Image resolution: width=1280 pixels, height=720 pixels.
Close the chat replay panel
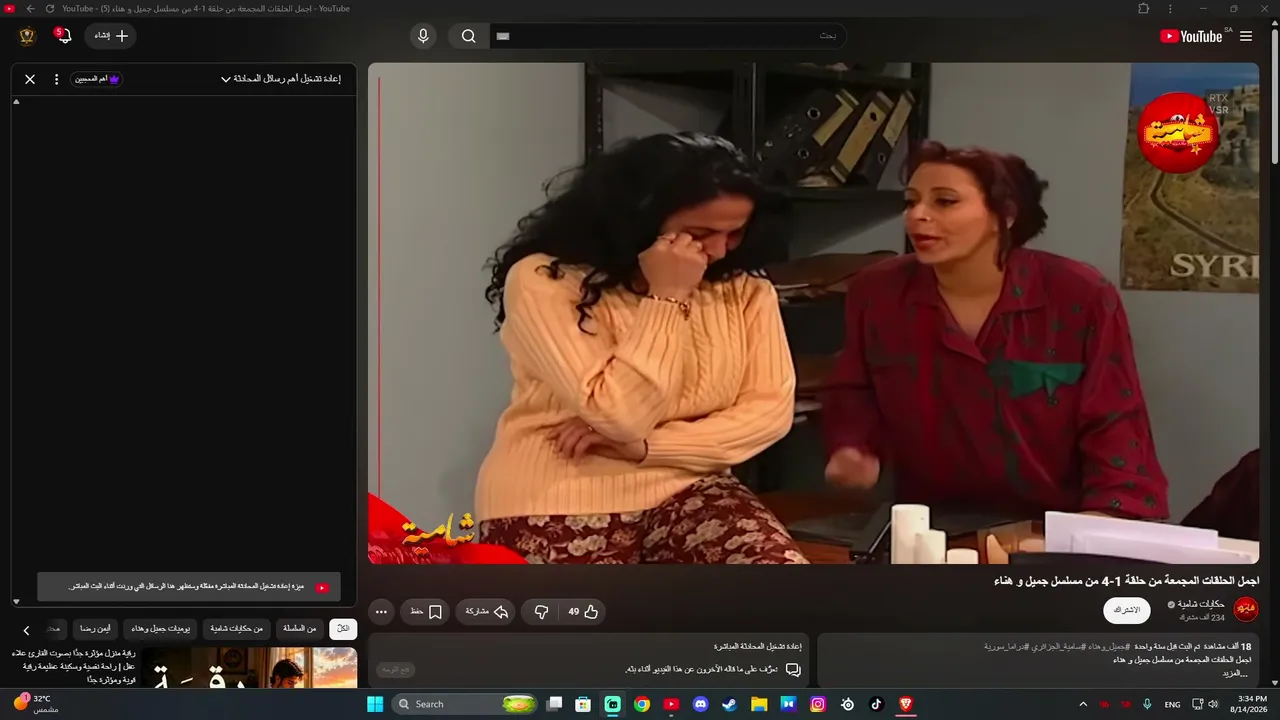point(30,79)
